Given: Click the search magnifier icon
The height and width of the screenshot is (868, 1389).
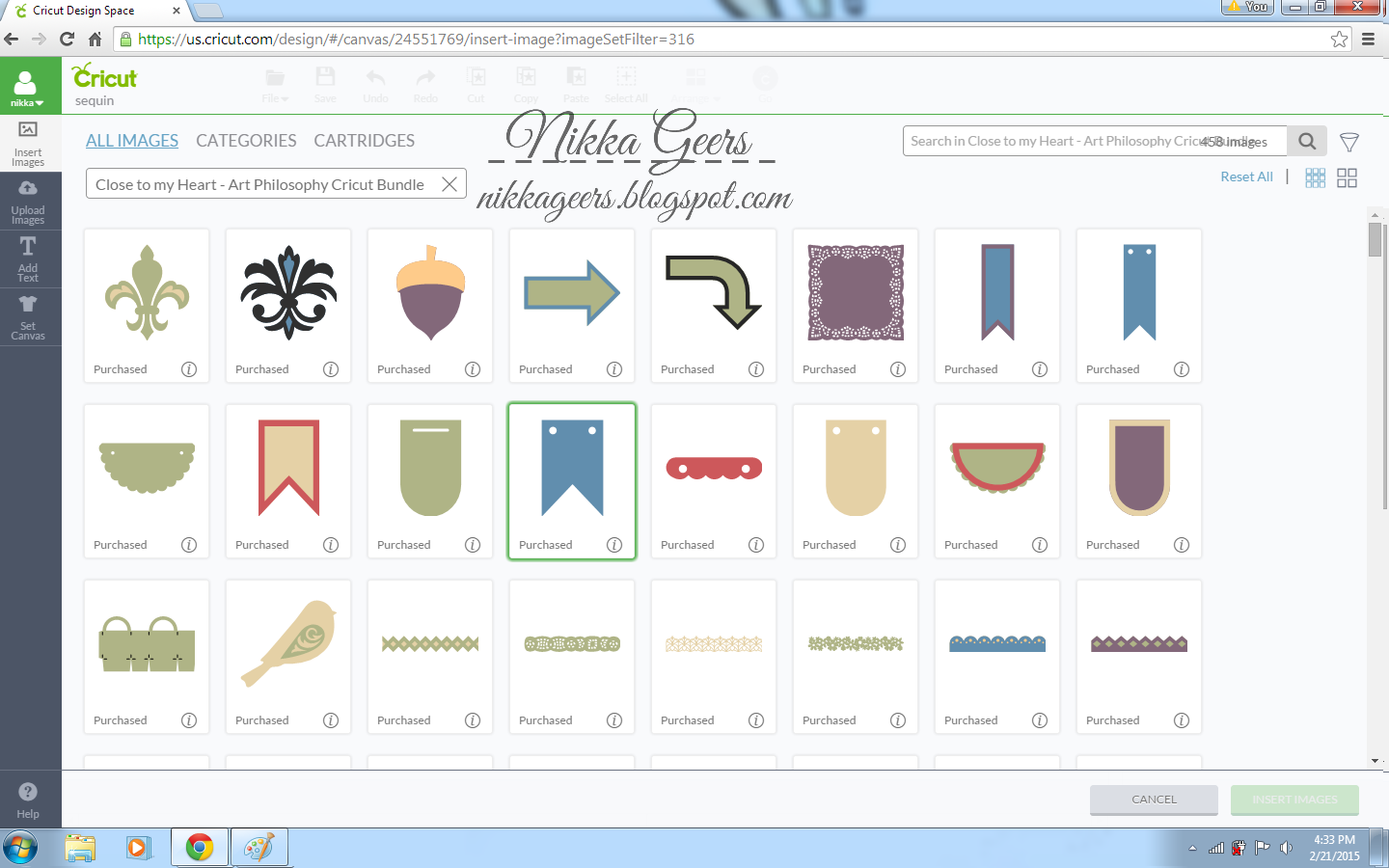Looking at the screenshot, I should (1306, 140).
